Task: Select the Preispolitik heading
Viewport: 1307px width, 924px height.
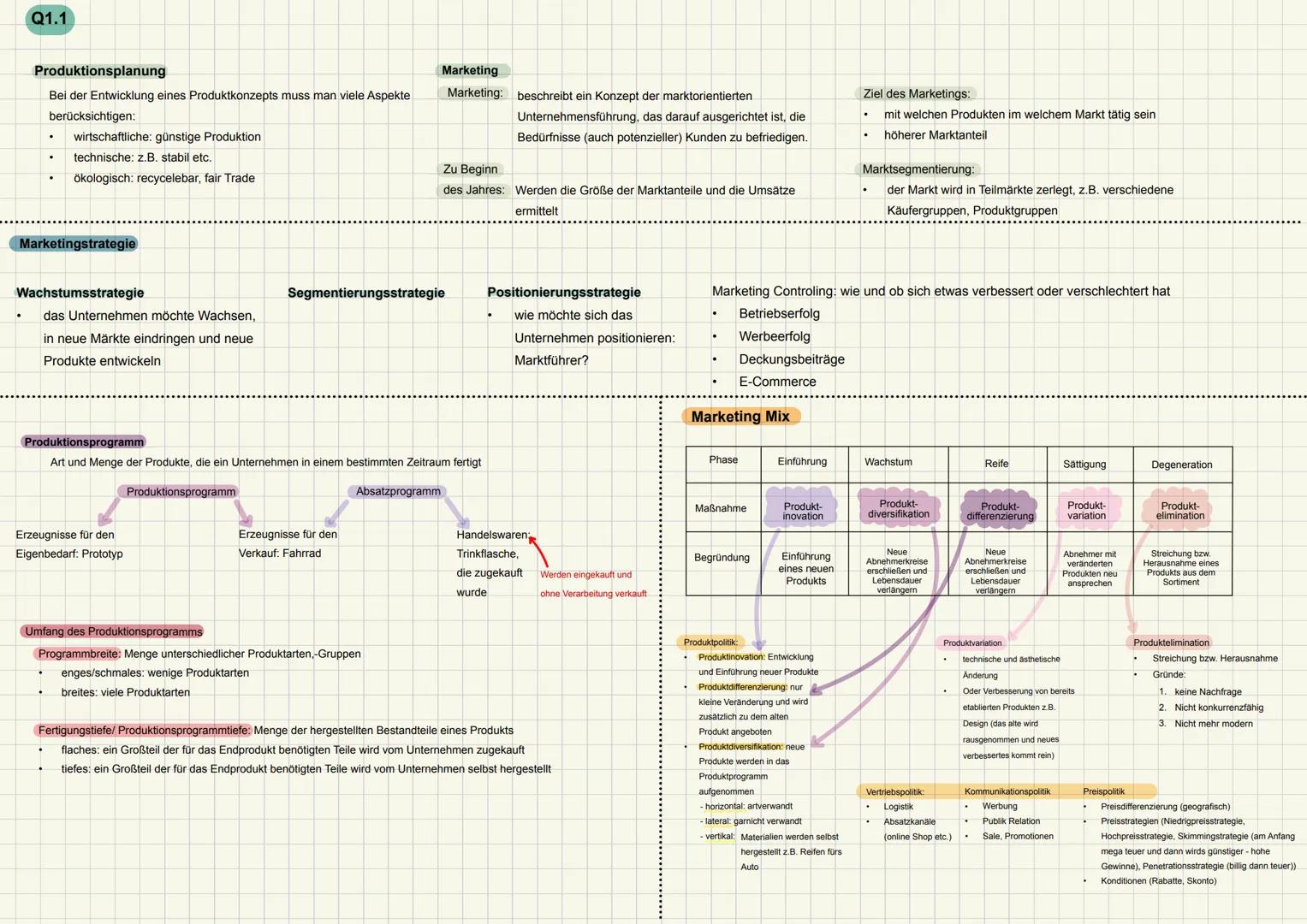Action: click(x=1103, y=791)
